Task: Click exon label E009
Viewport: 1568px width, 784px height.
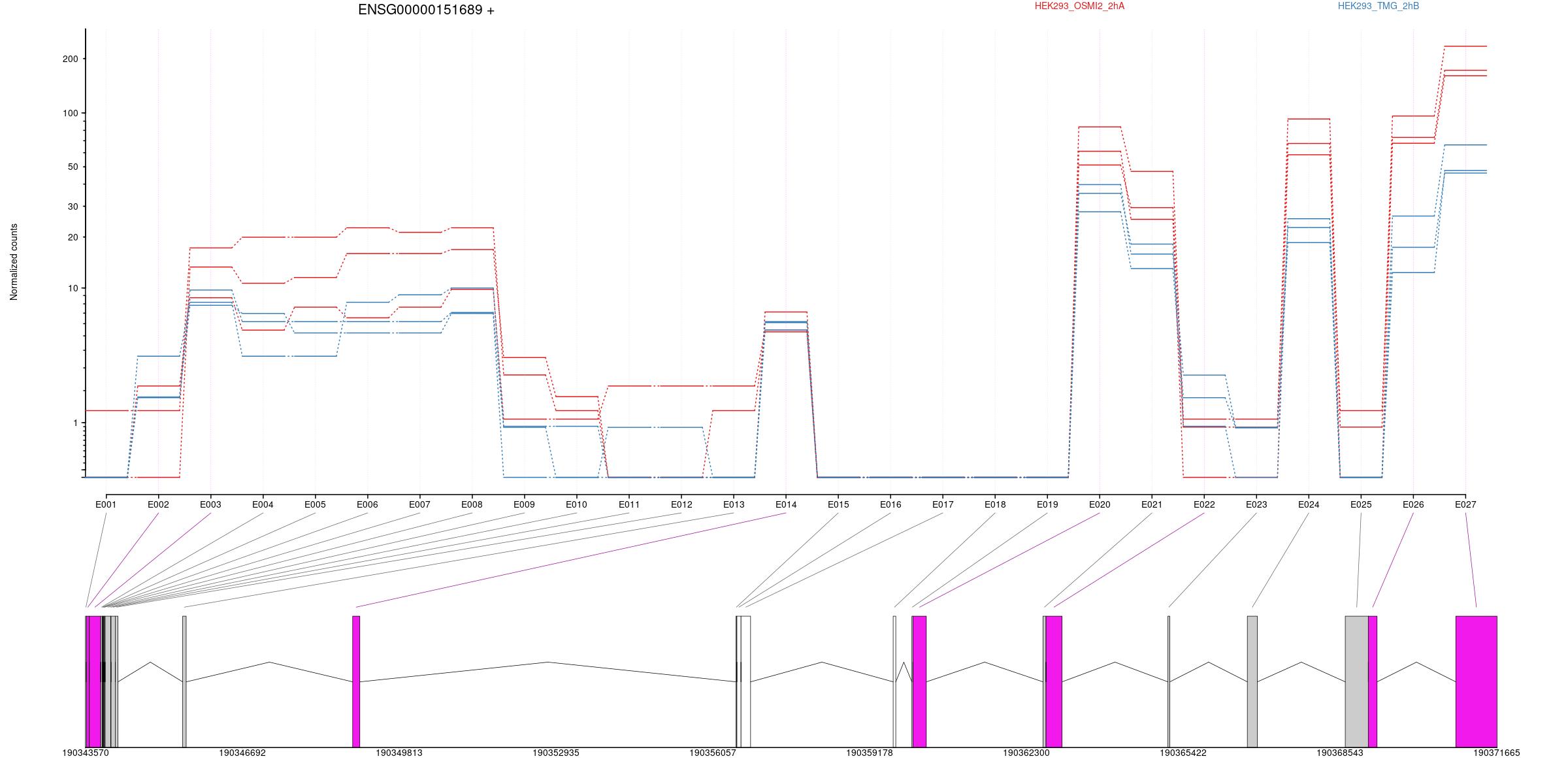Action: click(x=524, y=504)
